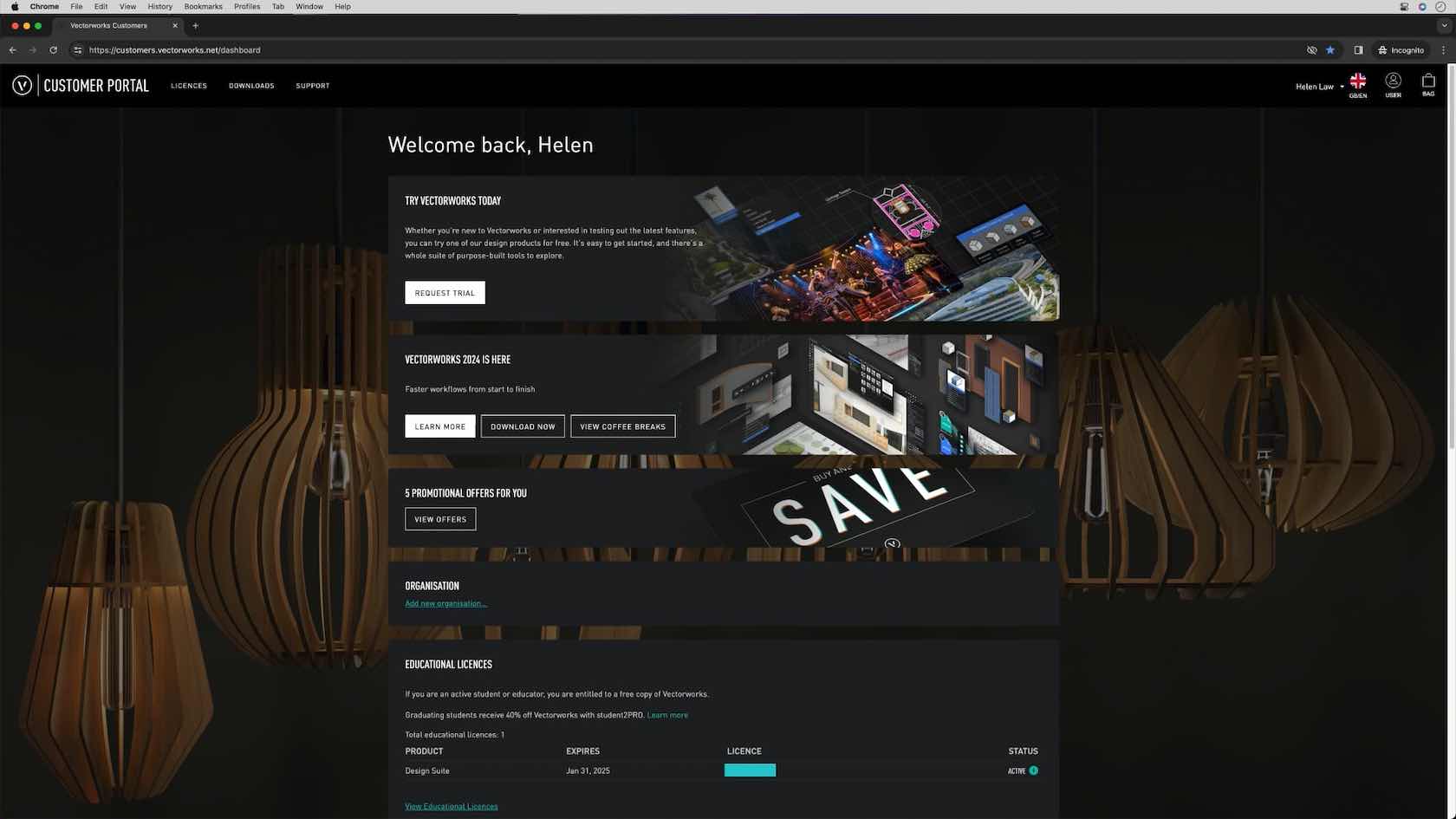Image resolution: width=1456 pixels, height=819 pixels.
Task: Open the shopping BAG icon
Action: pyautogui.click(x=1428, y=84)
